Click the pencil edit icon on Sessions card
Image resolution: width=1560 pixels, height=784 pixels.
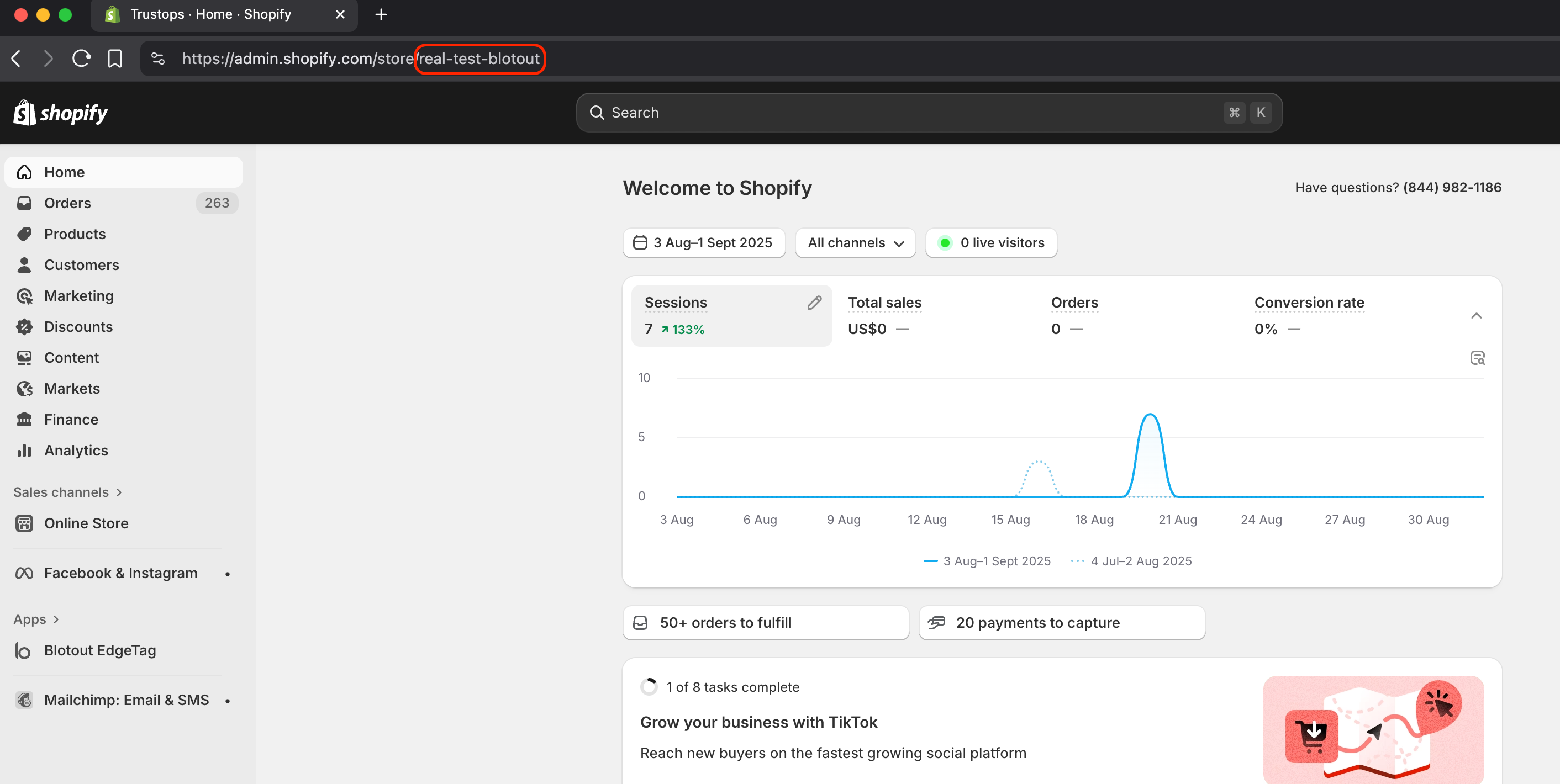click(x=814, y=303)
